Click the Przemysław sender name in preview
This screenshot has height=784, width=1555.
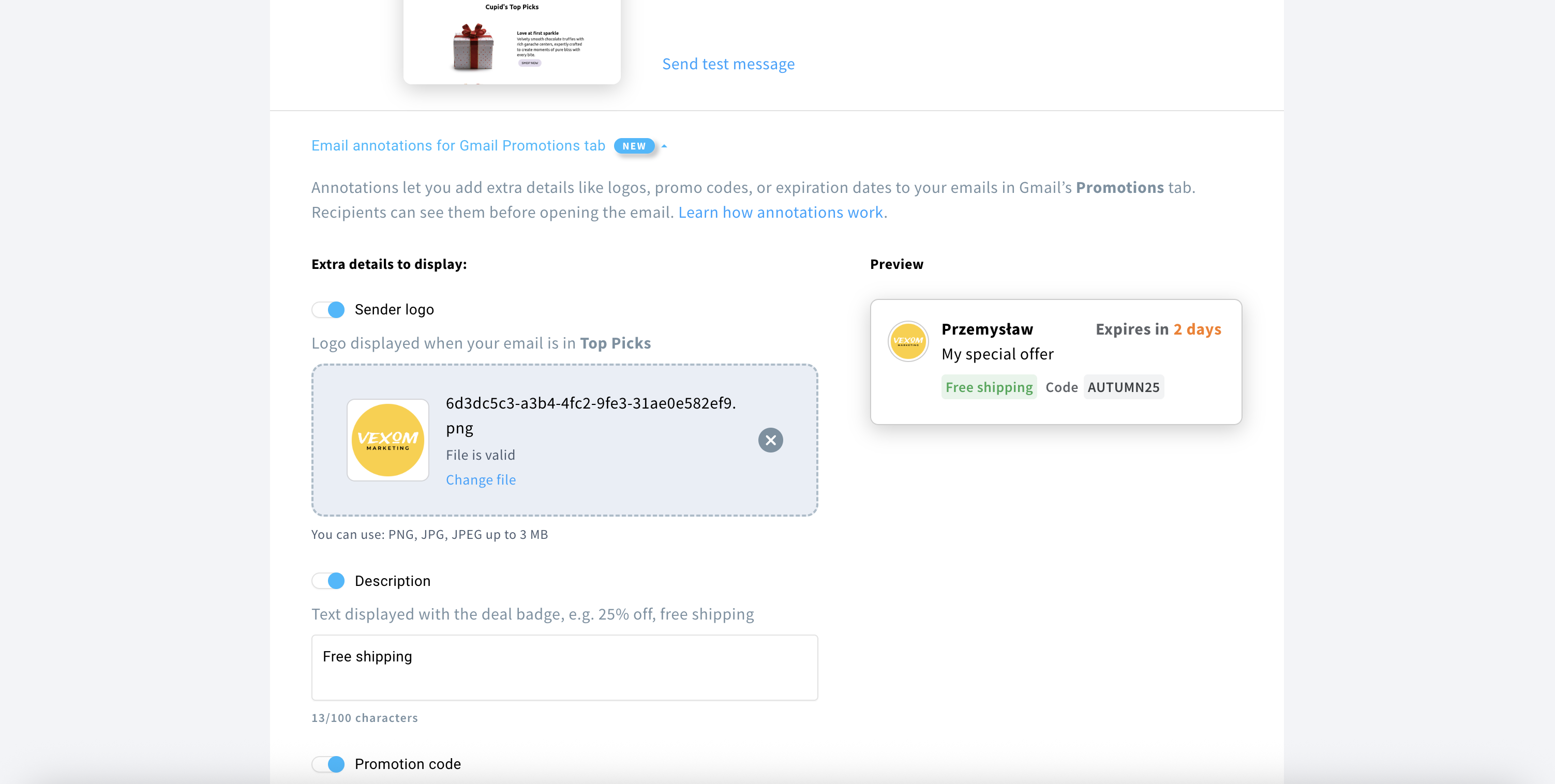pyautogui.click(x=987, y=329)
